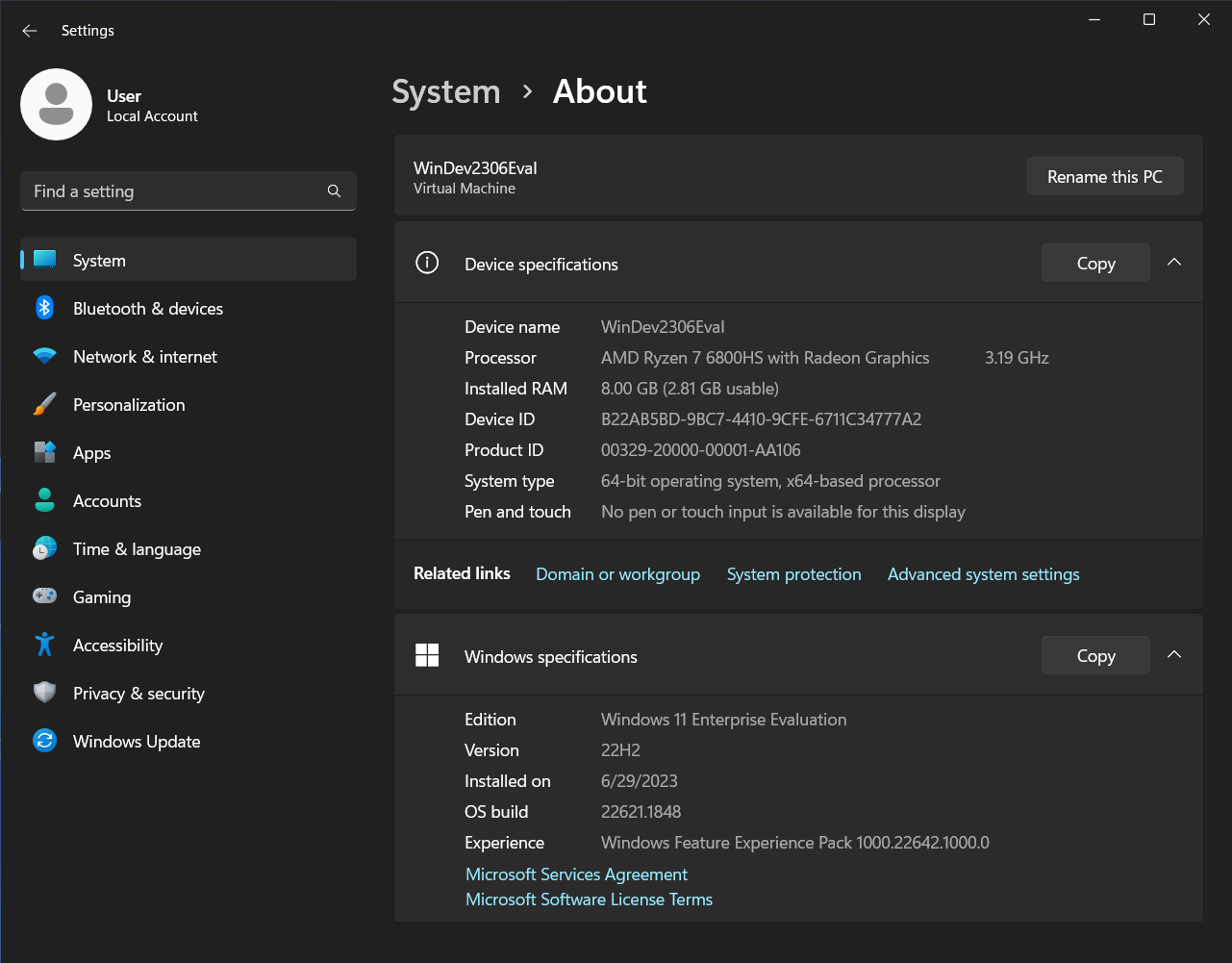Collapse the Device specifications section
The width and height of the screenshot is (1232, 963).
[x=1173, y=263]
